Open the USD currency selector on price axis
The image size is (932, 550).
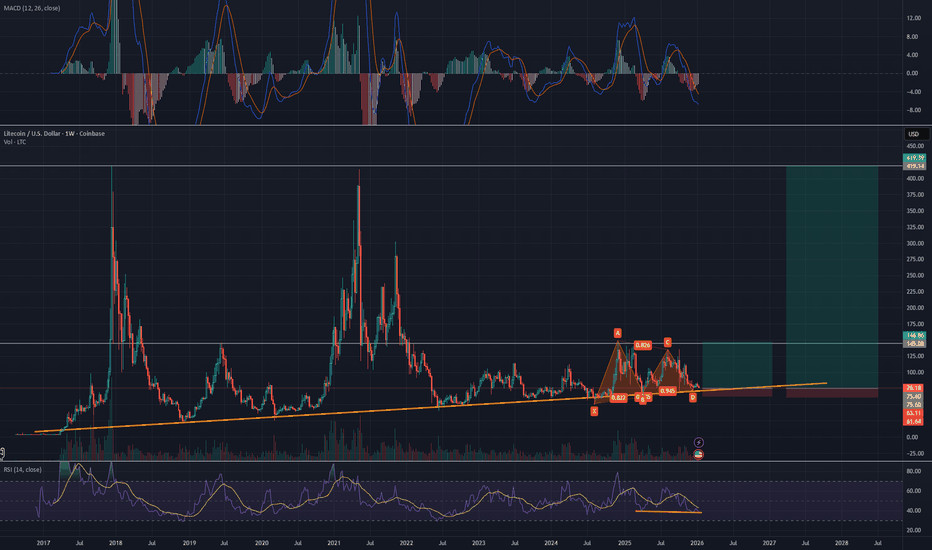(913, 134)
